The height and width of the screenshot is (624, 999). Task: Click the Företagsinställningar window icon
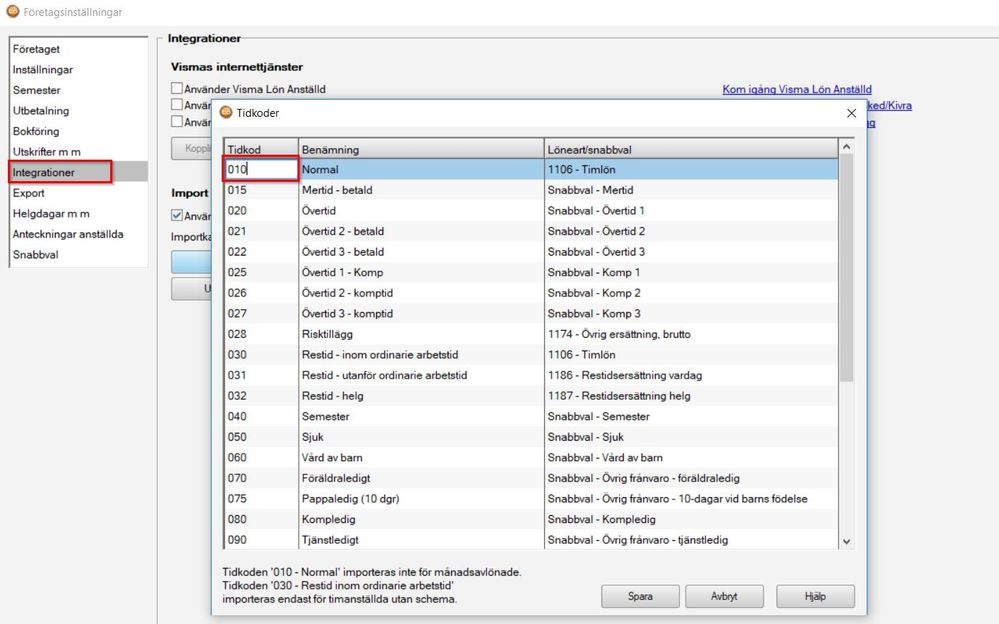[x=12, y=11]
